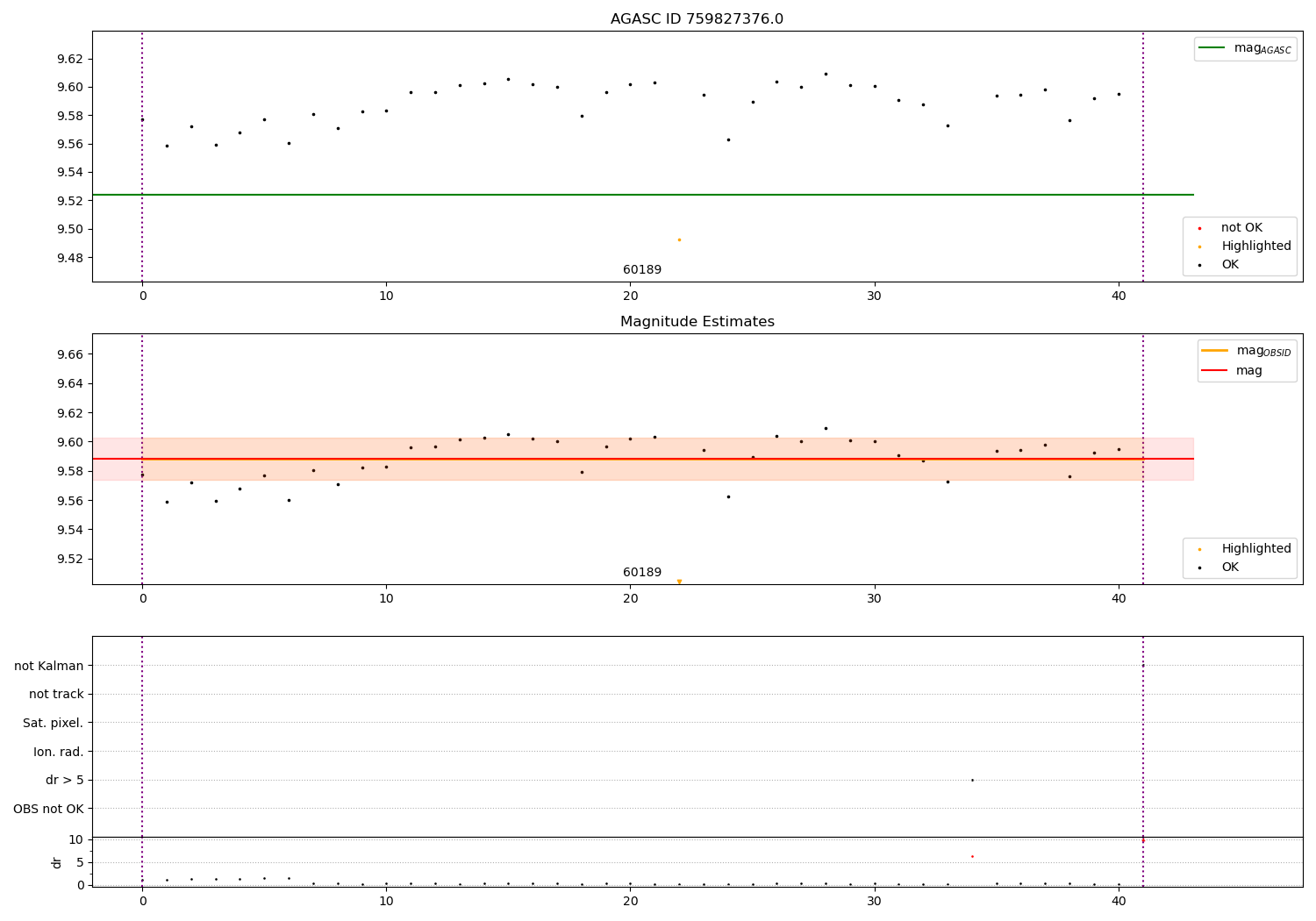Viewport: 1316px width, 921px height.
Task: Click the 'AGASC ID 759827376.0' plot title
Action: (x=697, y=19)
